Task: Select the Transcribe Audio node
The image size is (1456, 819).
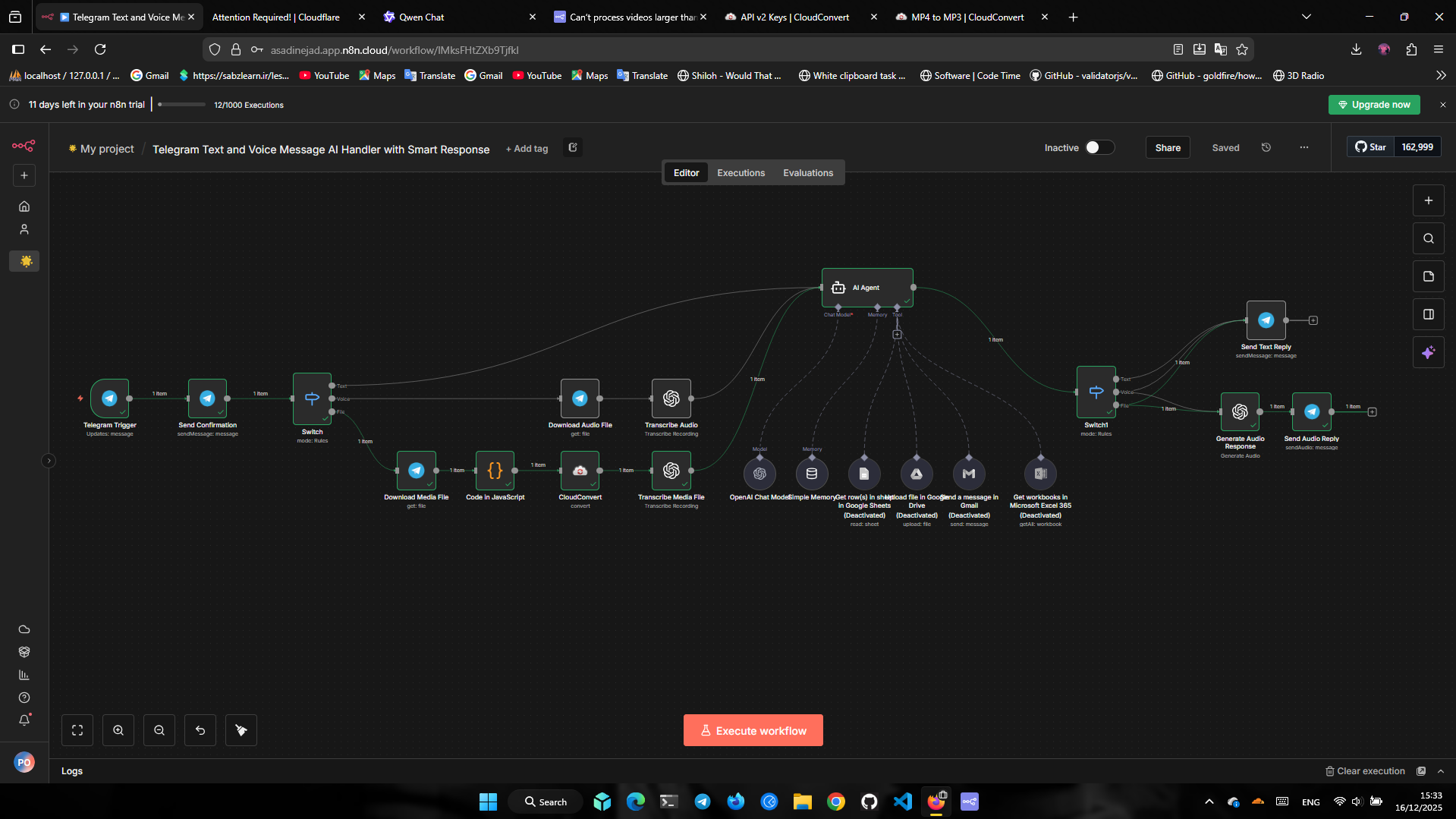Action: point(671,398)
